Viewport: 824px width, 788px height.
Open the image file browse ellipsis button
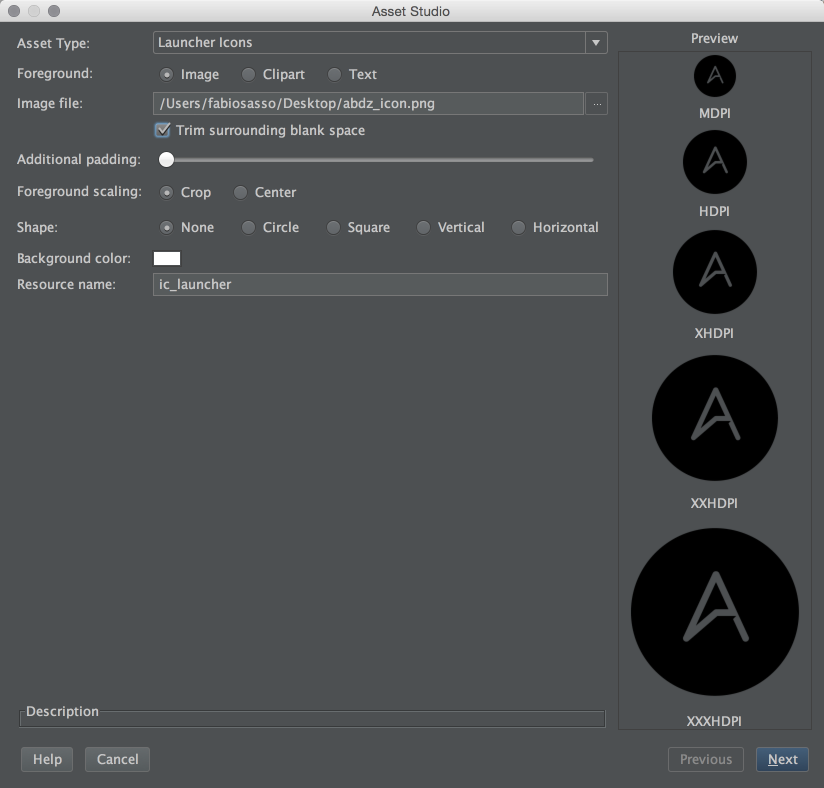coord(597,104)
